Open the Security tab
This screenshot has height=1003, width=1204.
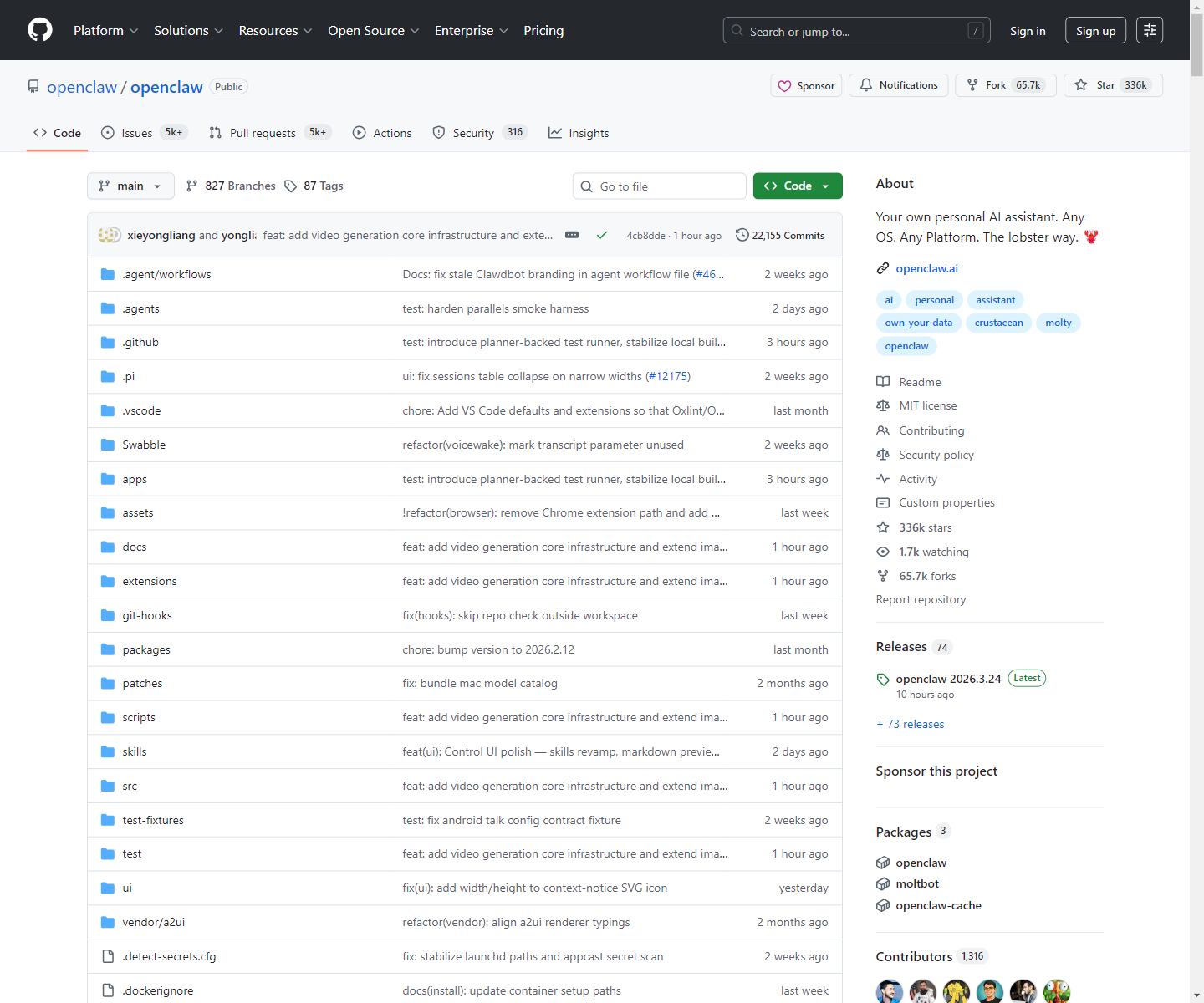(x=479, y=132)
